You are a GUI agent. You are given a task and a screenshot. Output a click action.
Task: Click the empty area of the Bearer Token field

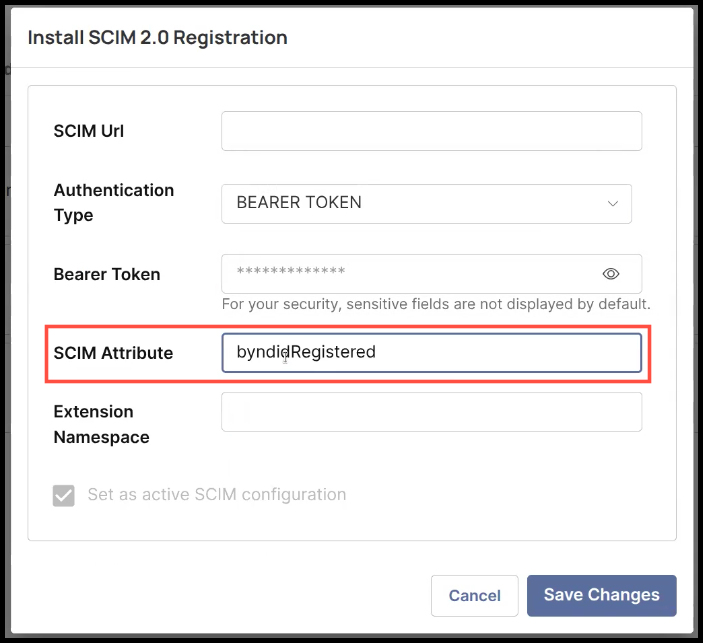[470, 274]
